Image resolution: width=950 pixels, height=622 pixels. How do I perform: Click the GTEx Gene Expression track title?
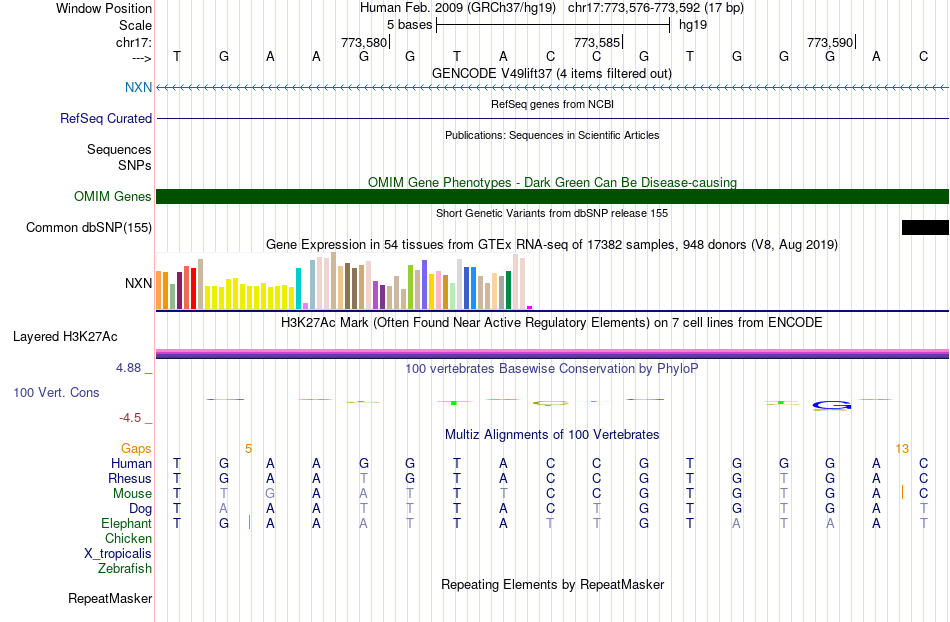point(552,245)
